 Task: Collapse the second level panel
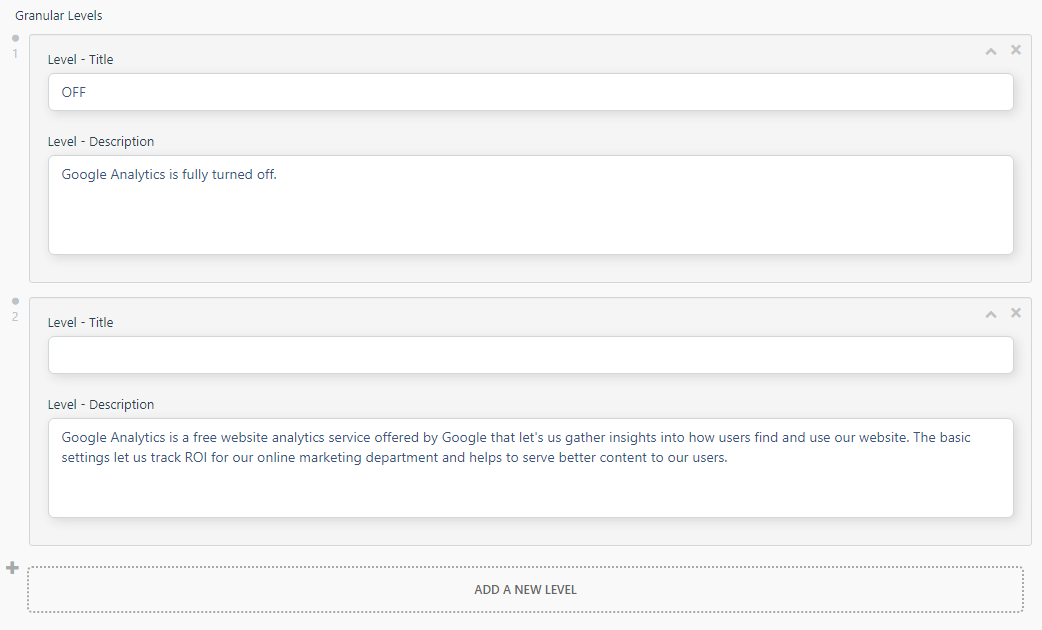coord(990,312)
